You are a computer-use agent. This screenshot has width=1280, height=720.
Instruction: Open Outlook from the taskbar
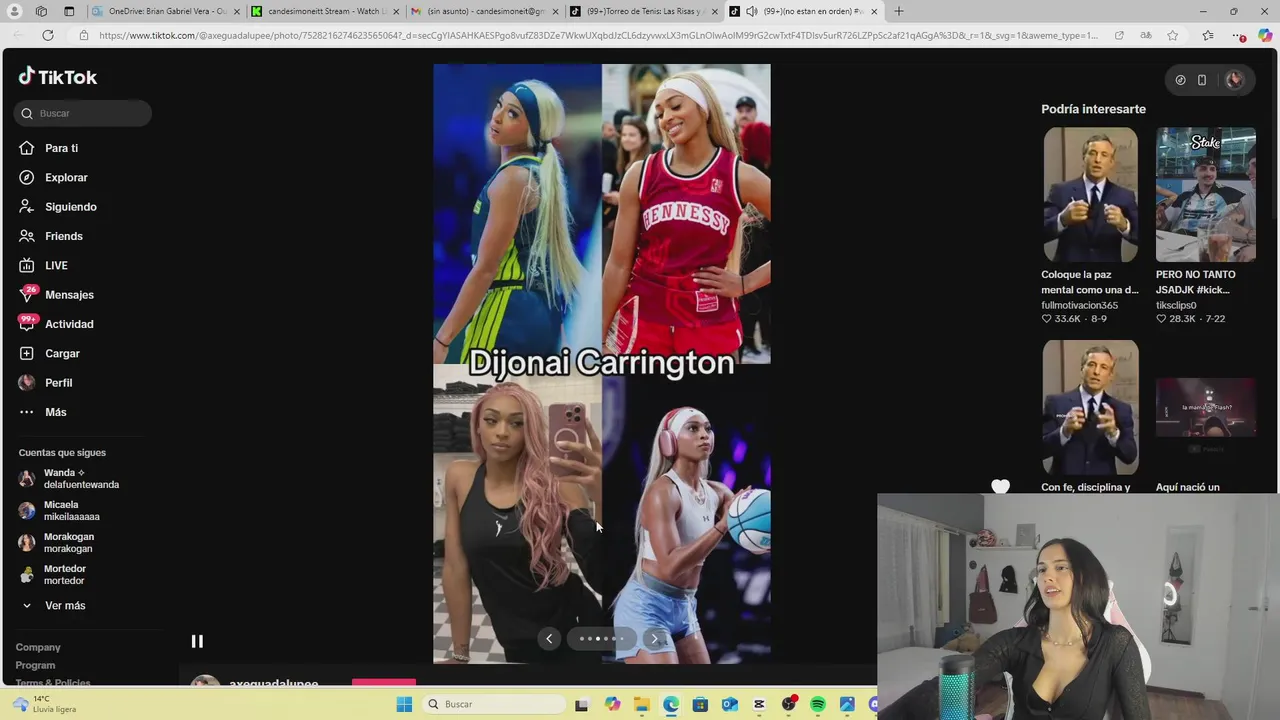pyautogui.click(x=730, y=704)
